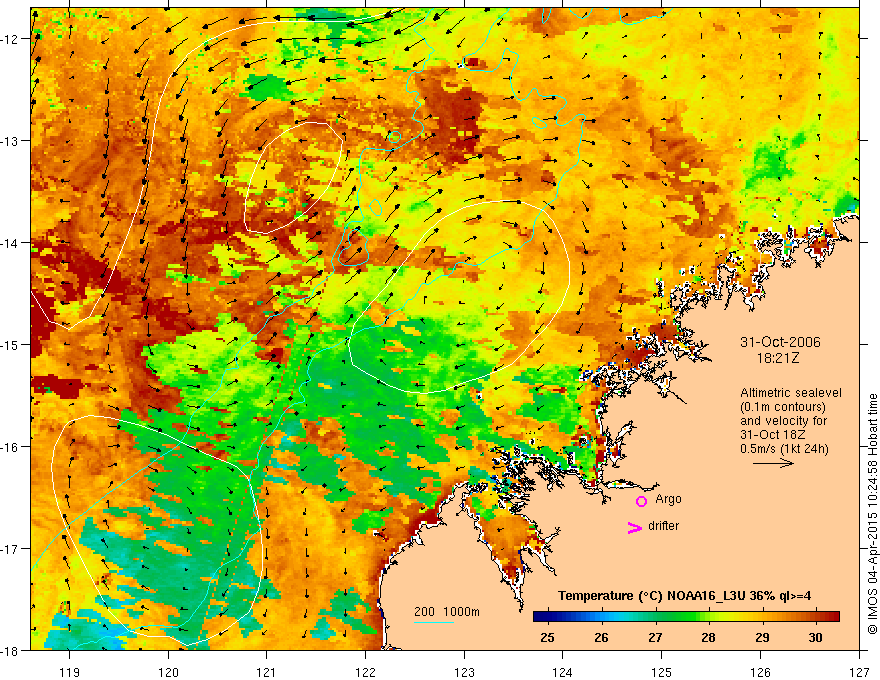This screenshot has height=680, width=880.
Task: Click the 'and velocity for' caption line
Action: pyautogui.click(x=783, y=421)
